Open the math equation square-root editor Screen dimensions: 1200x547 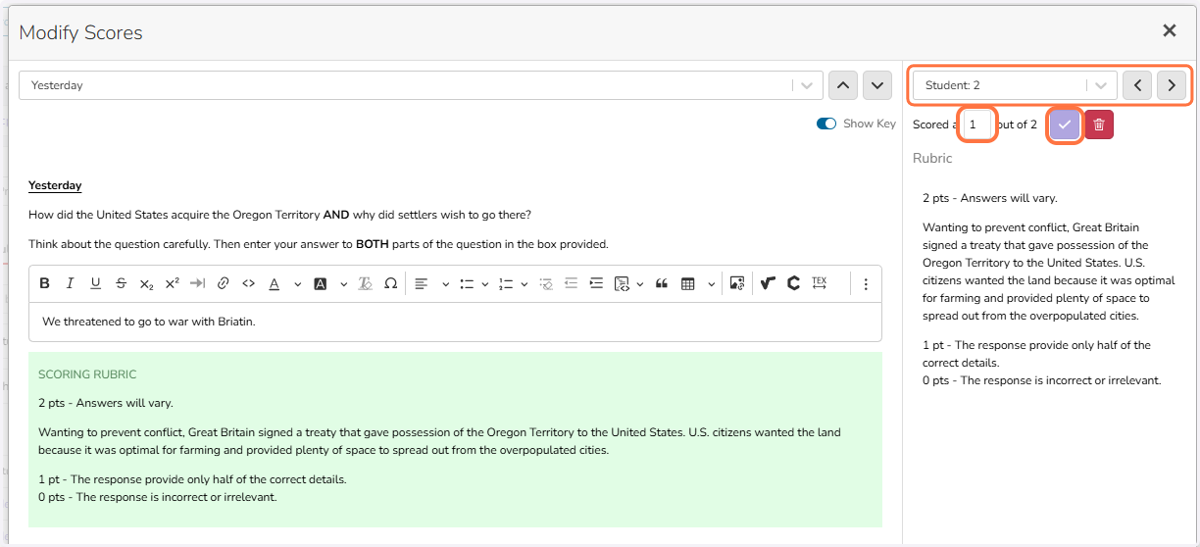click(x=768, y=284)
